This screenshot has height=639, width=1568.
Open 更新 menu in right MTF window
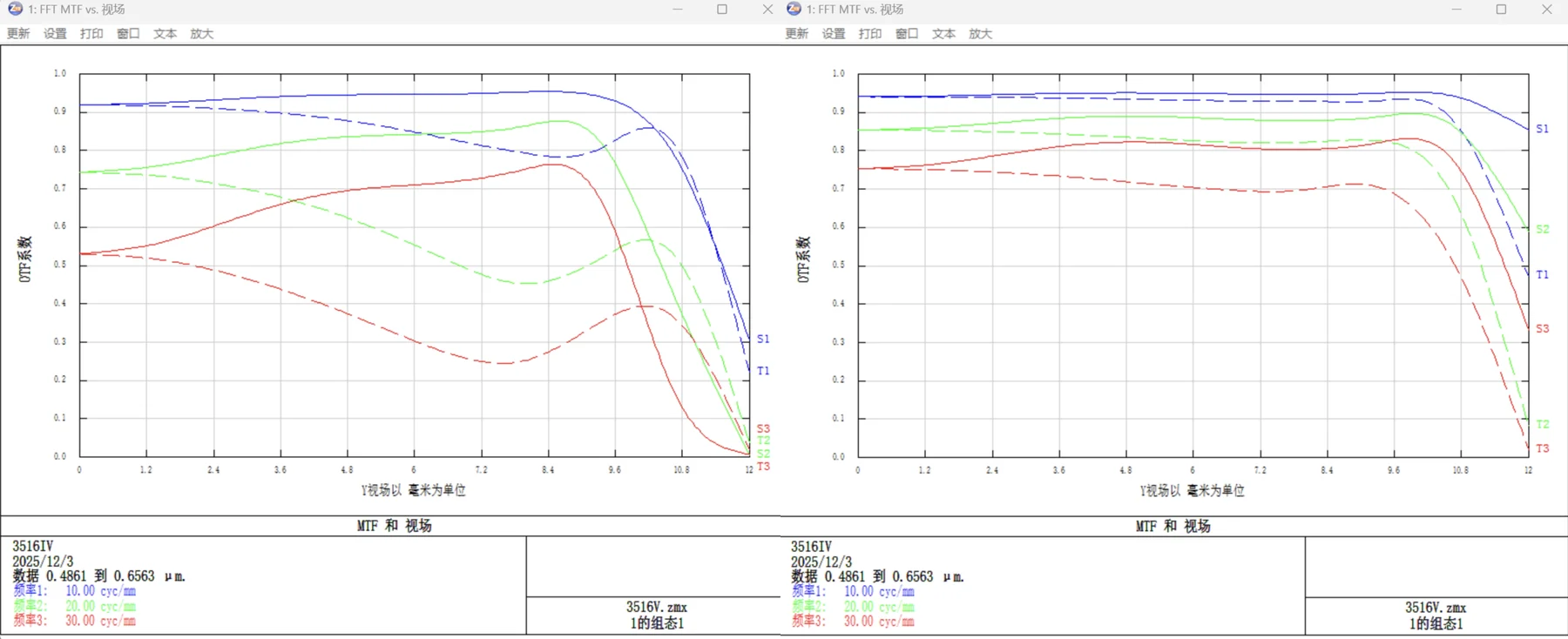pyautogui.click(x=797, y=33)
